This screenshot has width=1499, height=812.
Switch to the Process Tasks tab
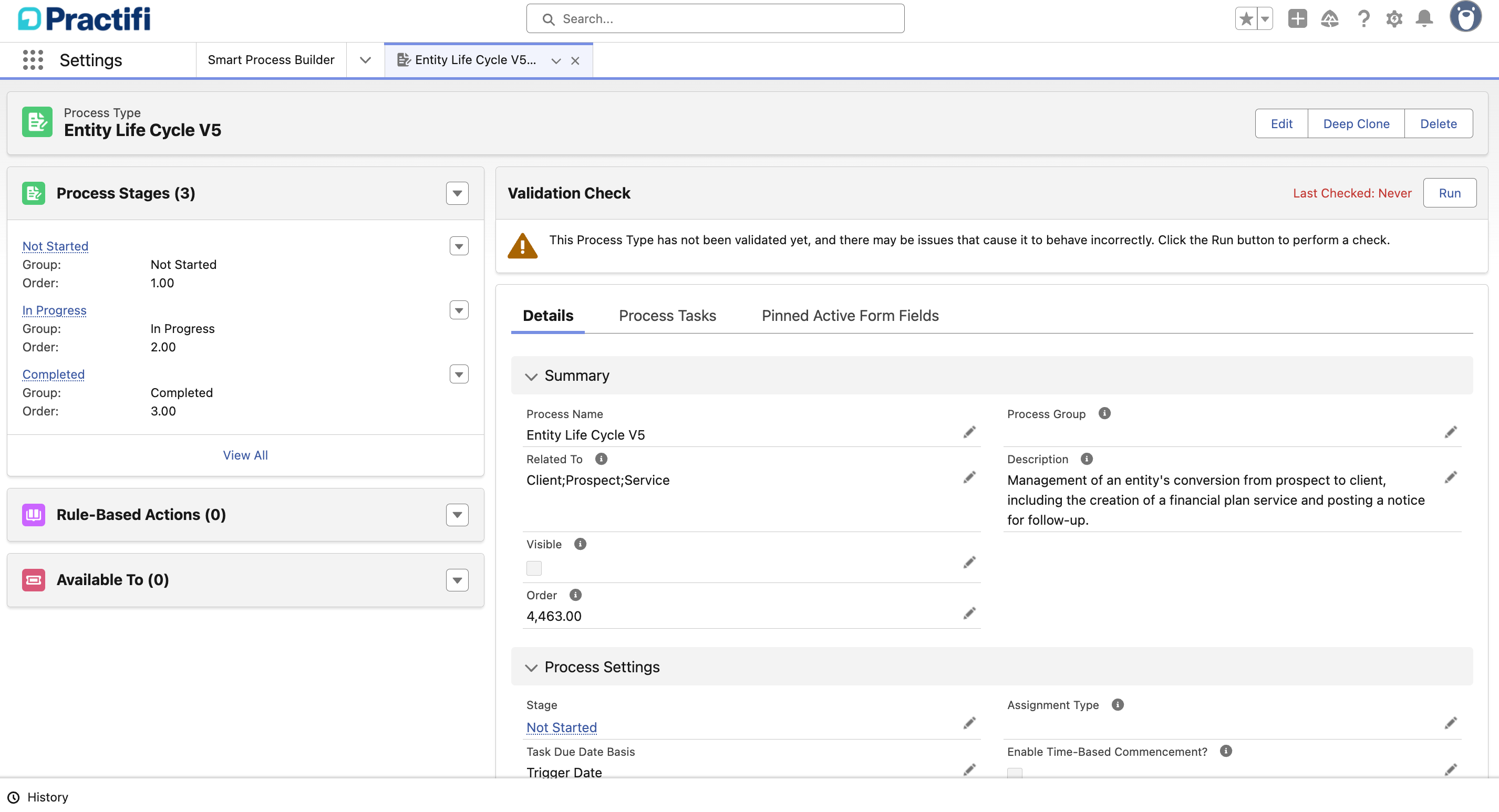pos(667,315)
